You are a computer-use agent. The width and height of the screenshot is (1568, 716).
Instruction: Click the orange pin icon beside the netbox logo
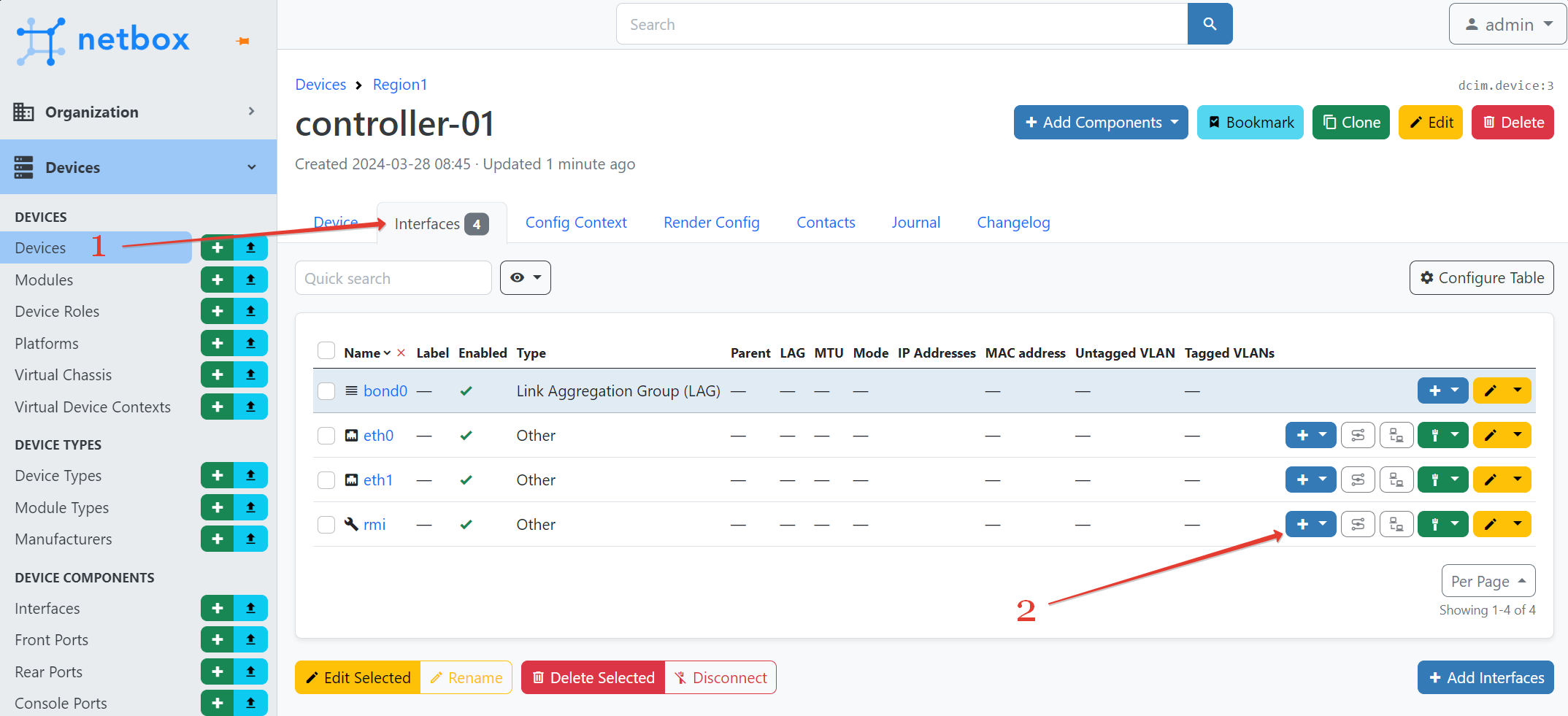click(x=243, y=41)
